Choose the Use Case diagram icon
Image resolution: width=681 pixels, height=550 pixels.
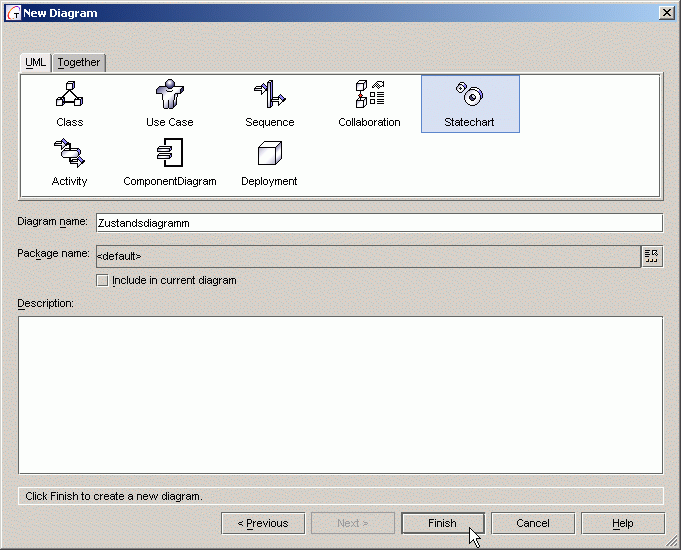169,96
